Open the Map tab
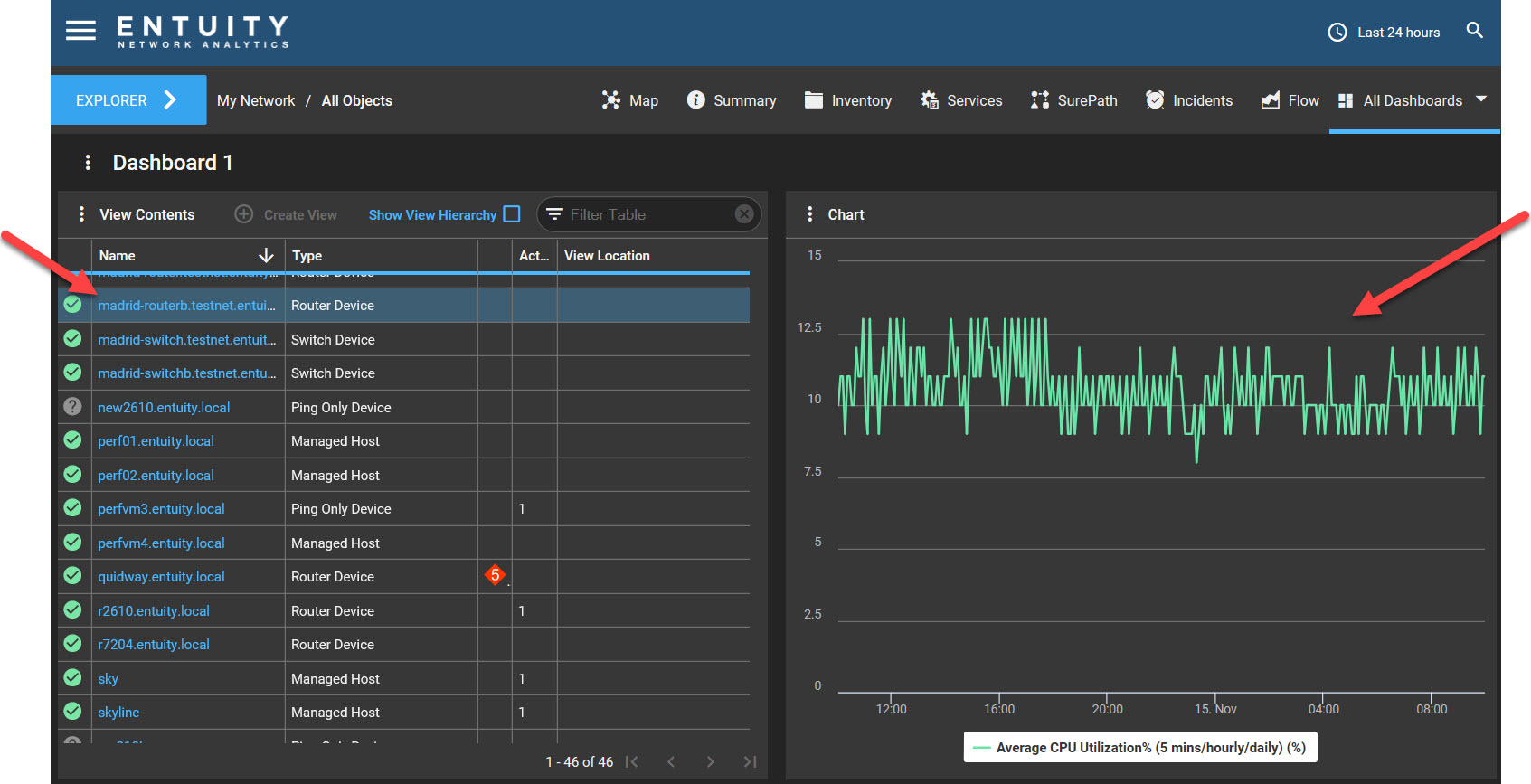 point(630,100)
